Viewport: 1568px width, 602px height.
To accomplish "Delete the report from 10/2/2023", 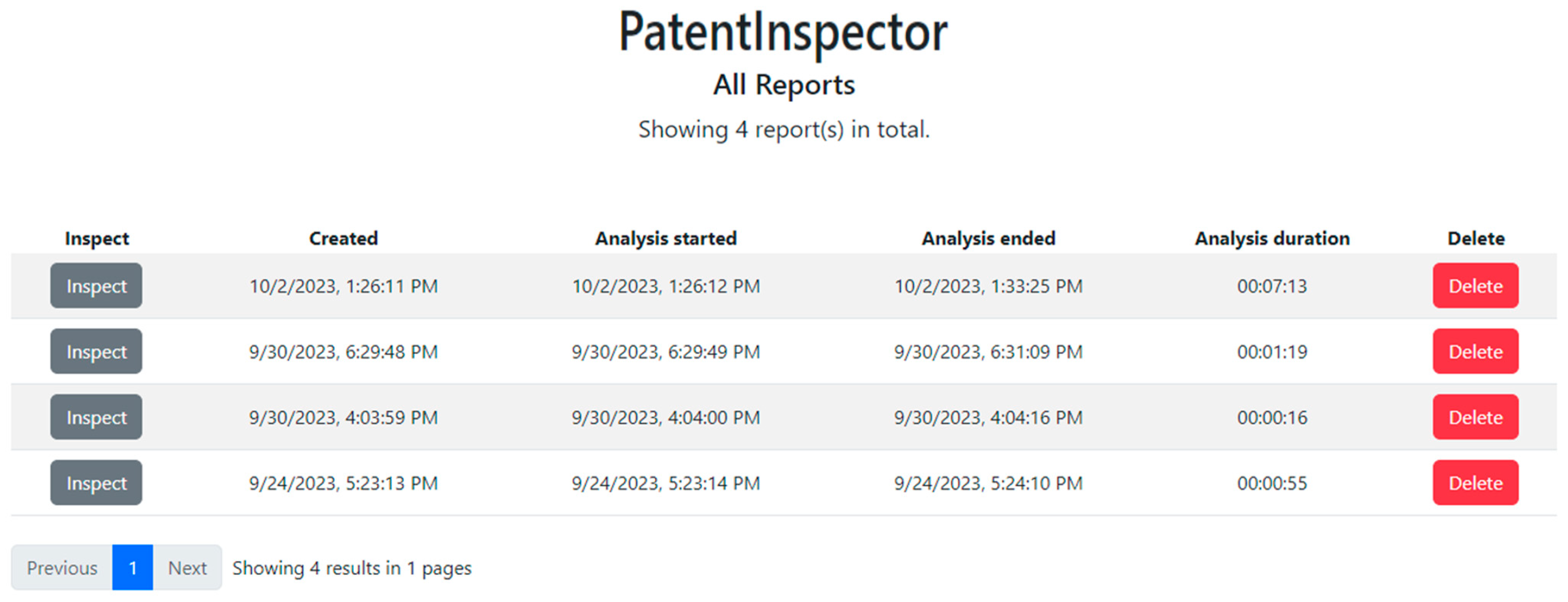I will [1475, 286].
